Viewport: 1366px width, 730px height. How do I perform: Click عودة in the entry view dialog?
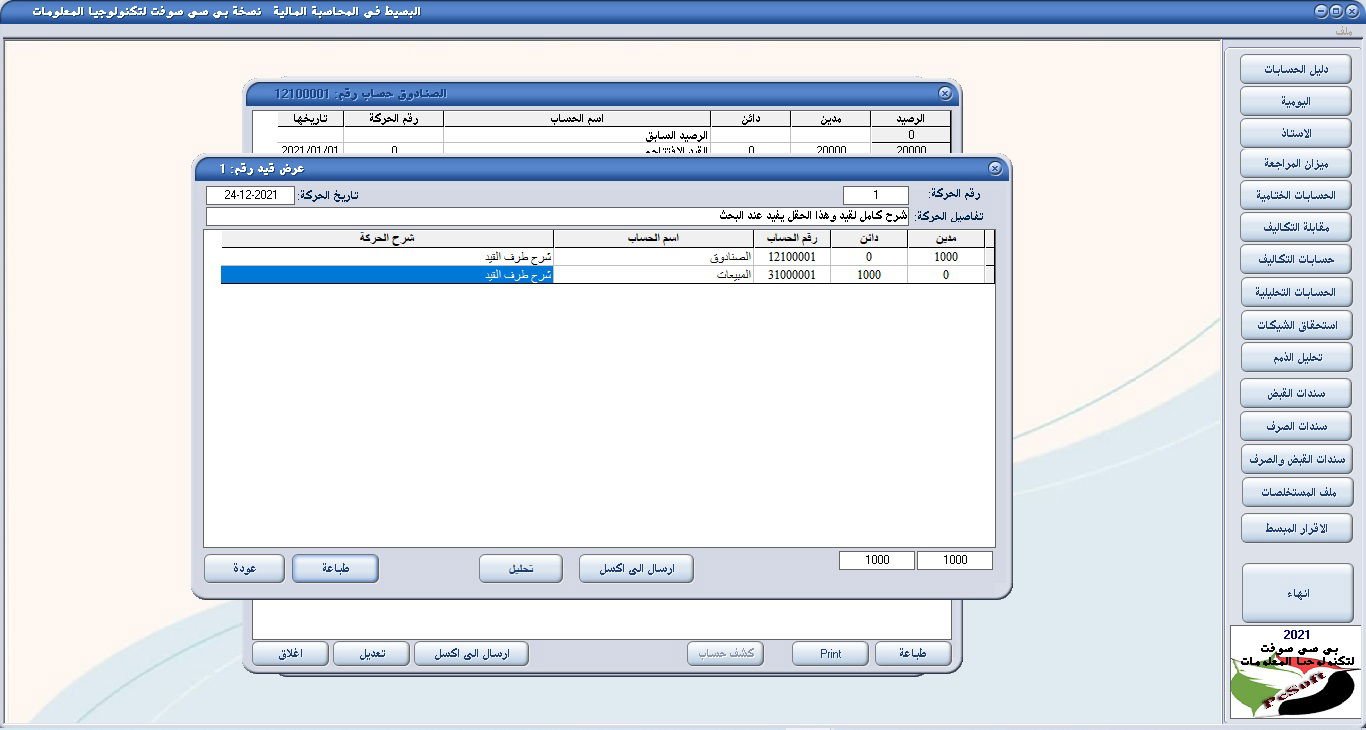click(244, 567)
